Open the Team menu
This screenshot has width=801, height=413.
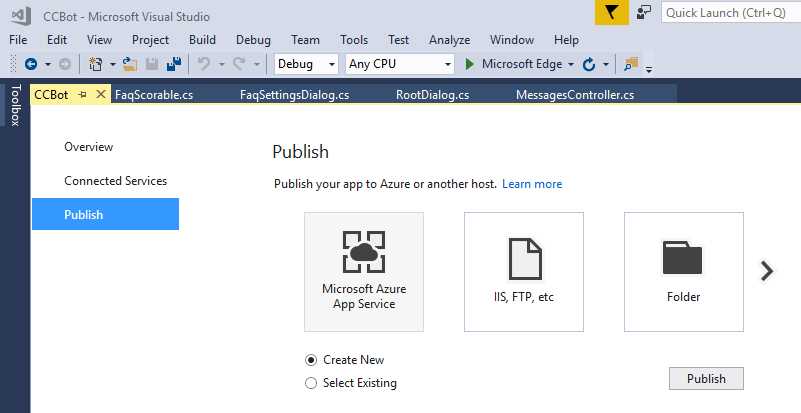[x=305, y=40]
